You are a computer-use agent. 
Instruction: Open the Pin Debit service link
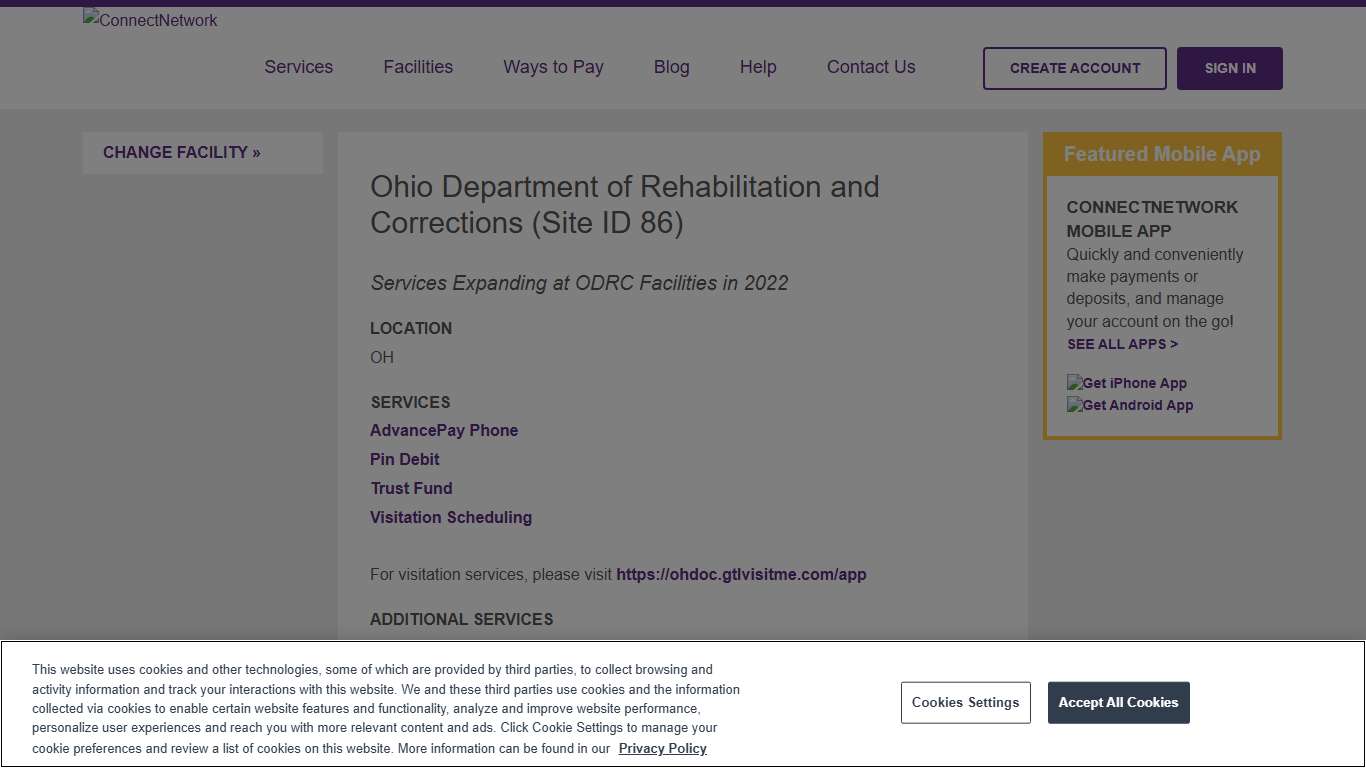pos(404,459)
